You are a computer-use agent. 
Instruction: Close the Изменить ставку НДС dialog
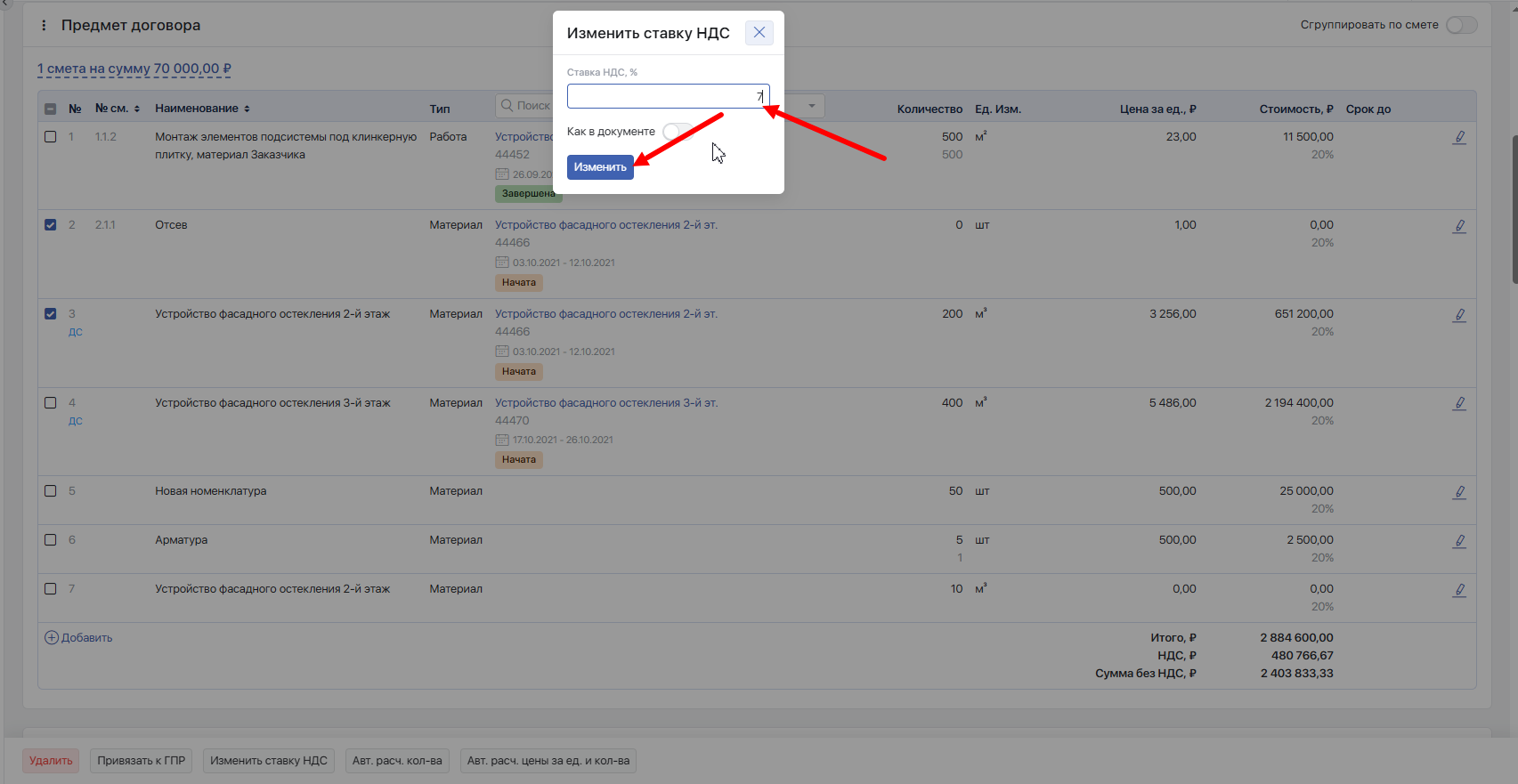pos(759,33)
